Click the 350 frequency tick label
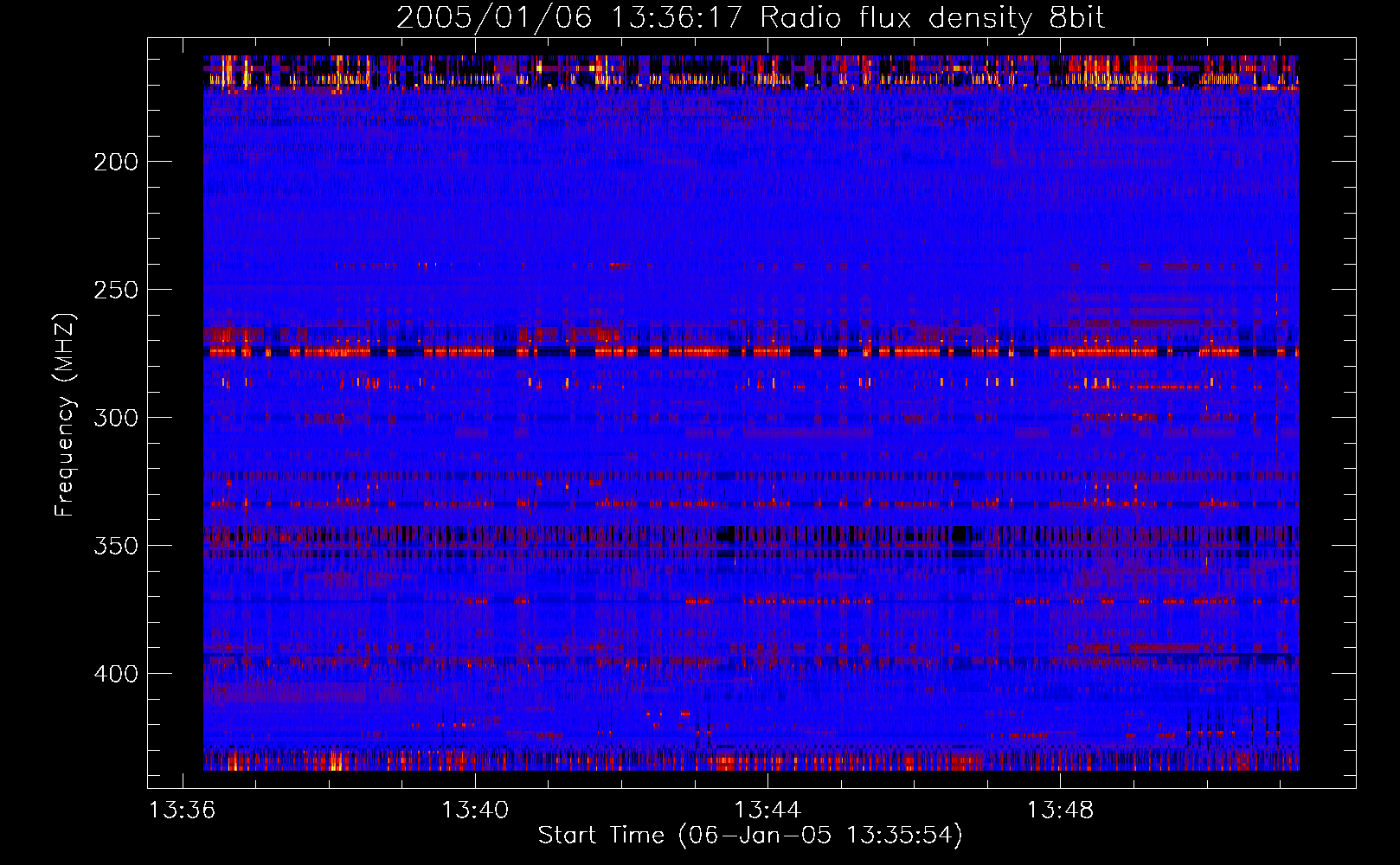The height and width of the screenshot is (865, 1400). [x=116, y=546]
